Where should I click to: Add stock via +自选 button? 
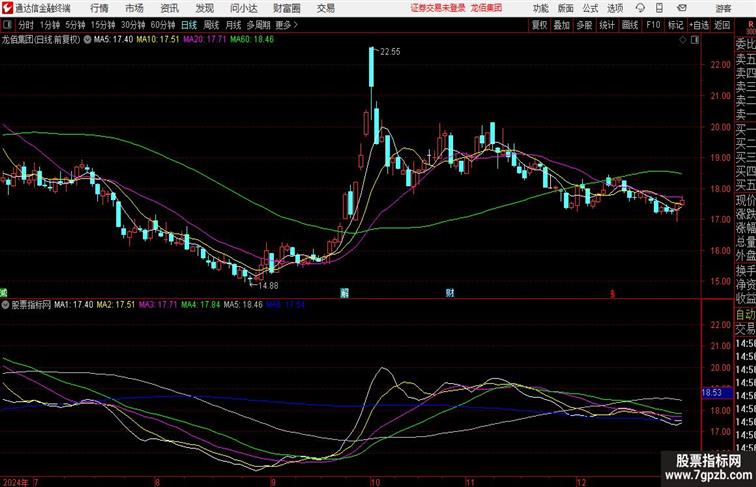(699, 25)
